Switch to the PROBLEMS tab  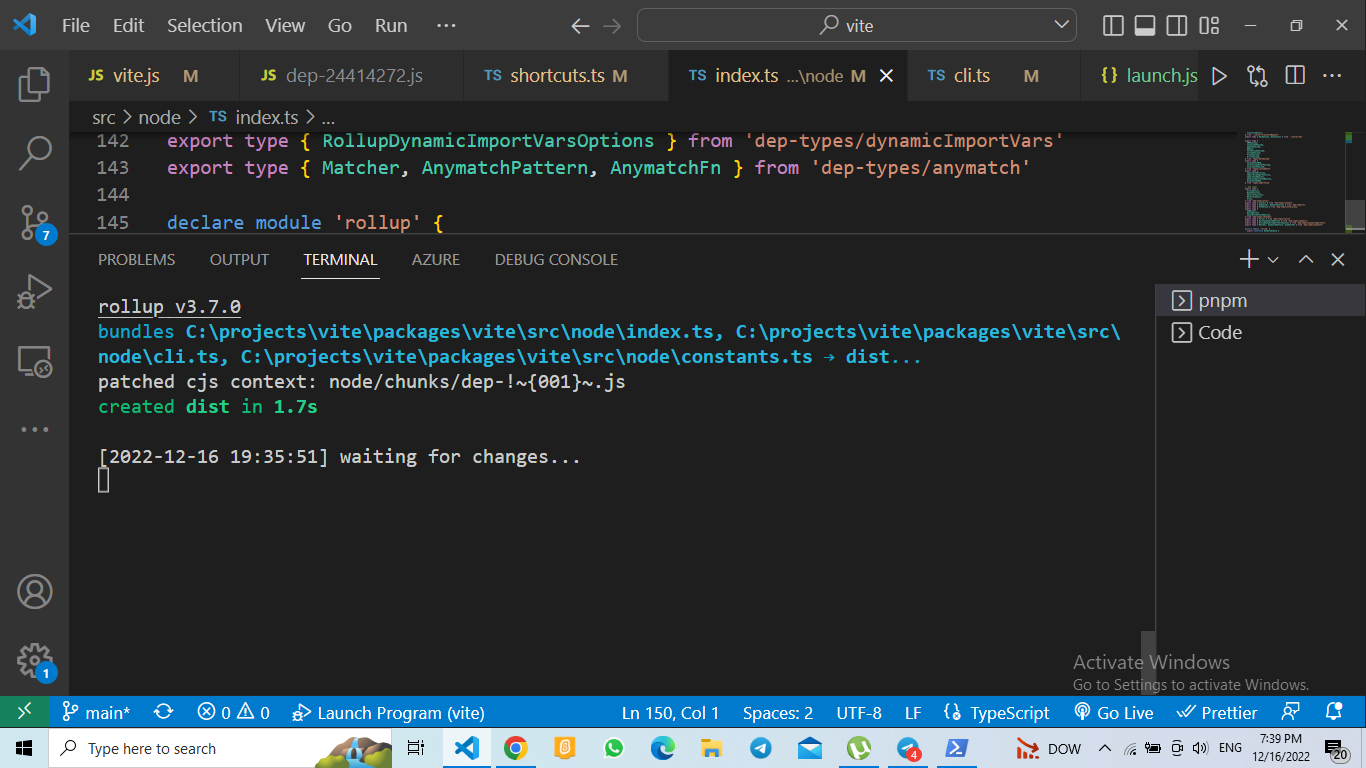point(135,259)
